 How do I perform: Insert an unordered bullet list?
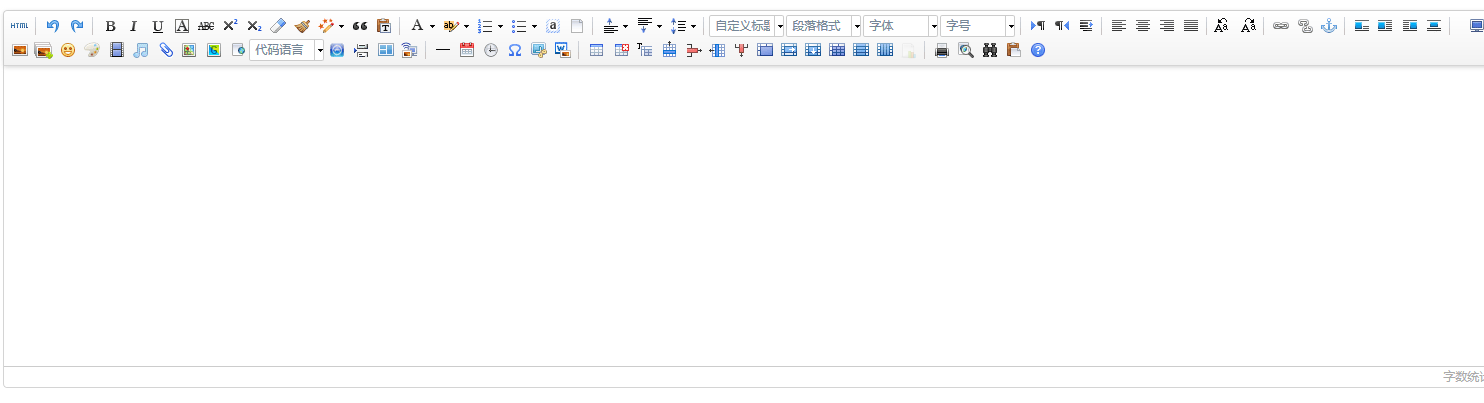pyautogui.click(x=519, y=26)
